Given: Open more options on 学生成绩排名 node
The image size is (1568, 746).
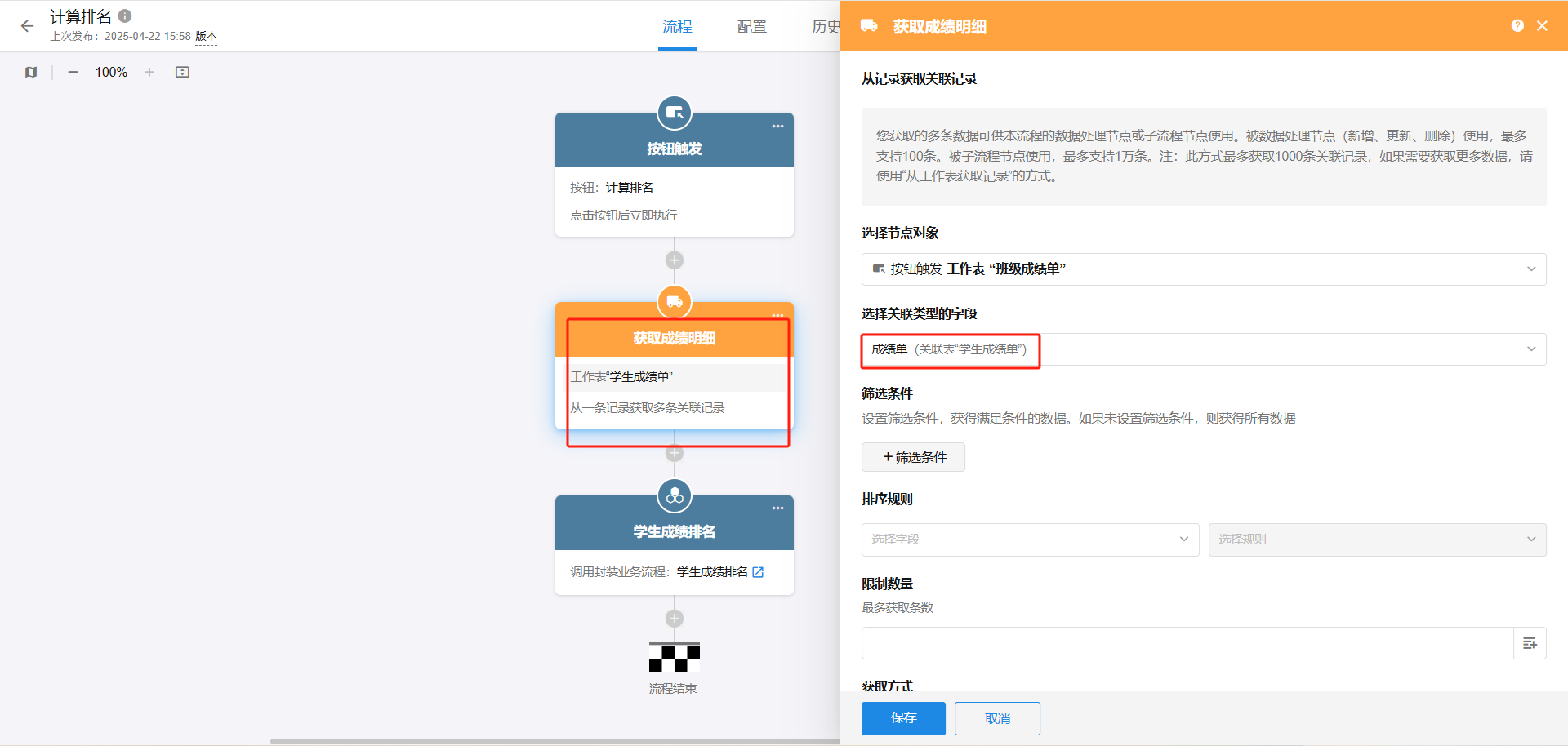Looking at the screenshot, I should 777,508.
